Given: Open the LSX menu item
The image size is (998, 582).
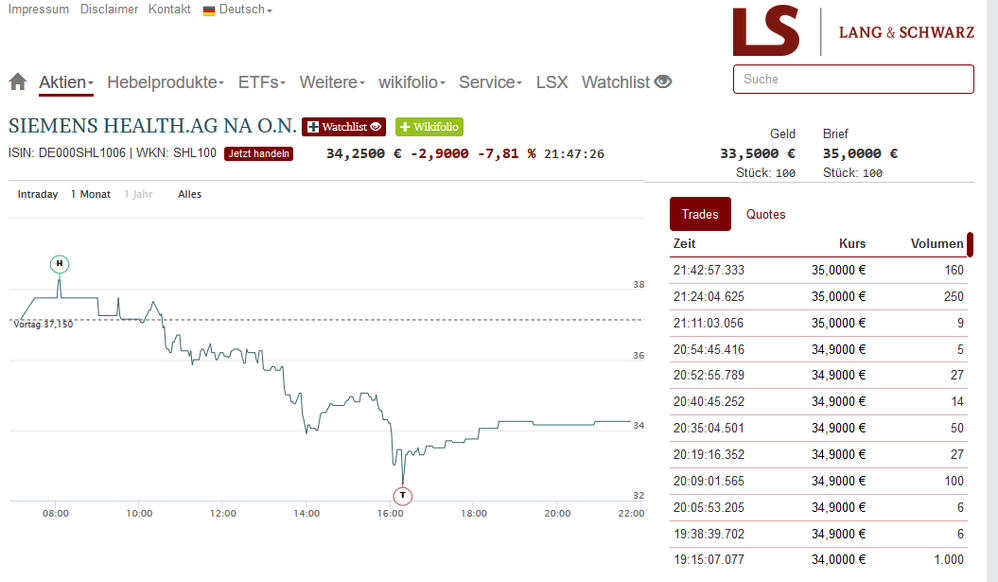Looking at the screenshot, I should point(552,82).
